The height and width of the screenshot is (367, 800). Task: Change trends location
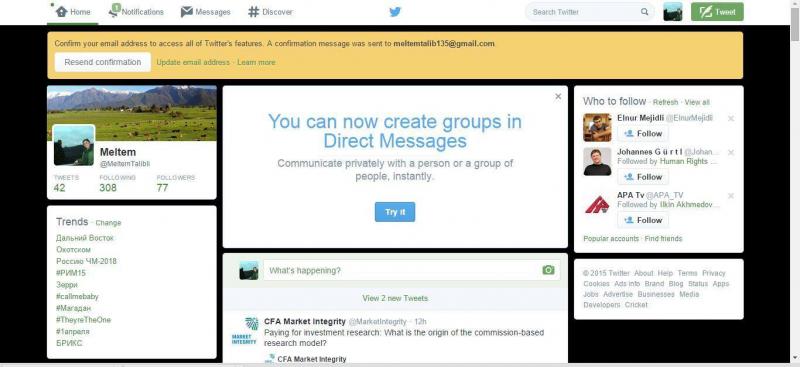click(108, 223)
